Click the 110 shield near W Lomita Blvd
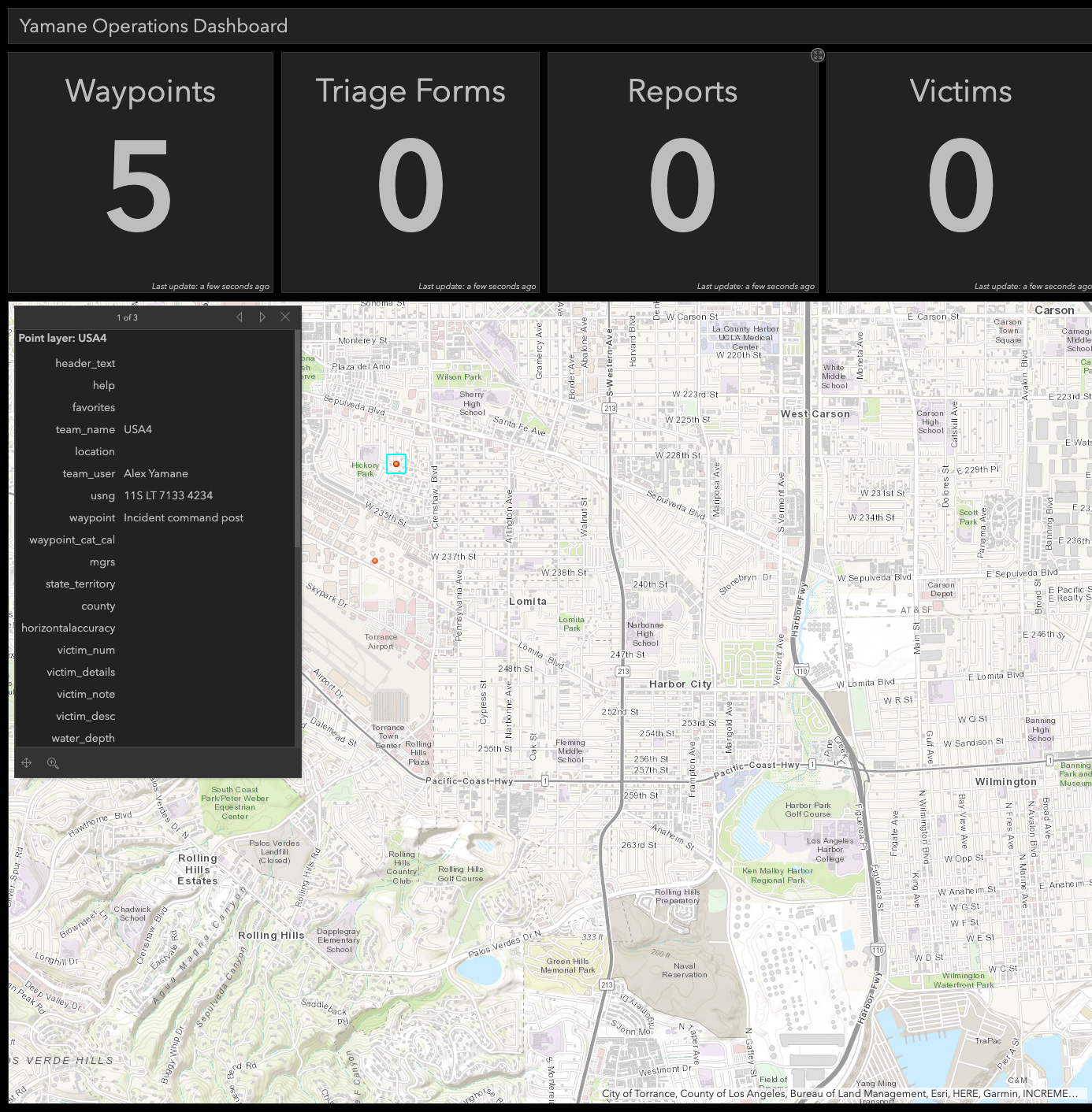Image resolution: width=1092 pixels, height=1112 pixels. (801, 671)
